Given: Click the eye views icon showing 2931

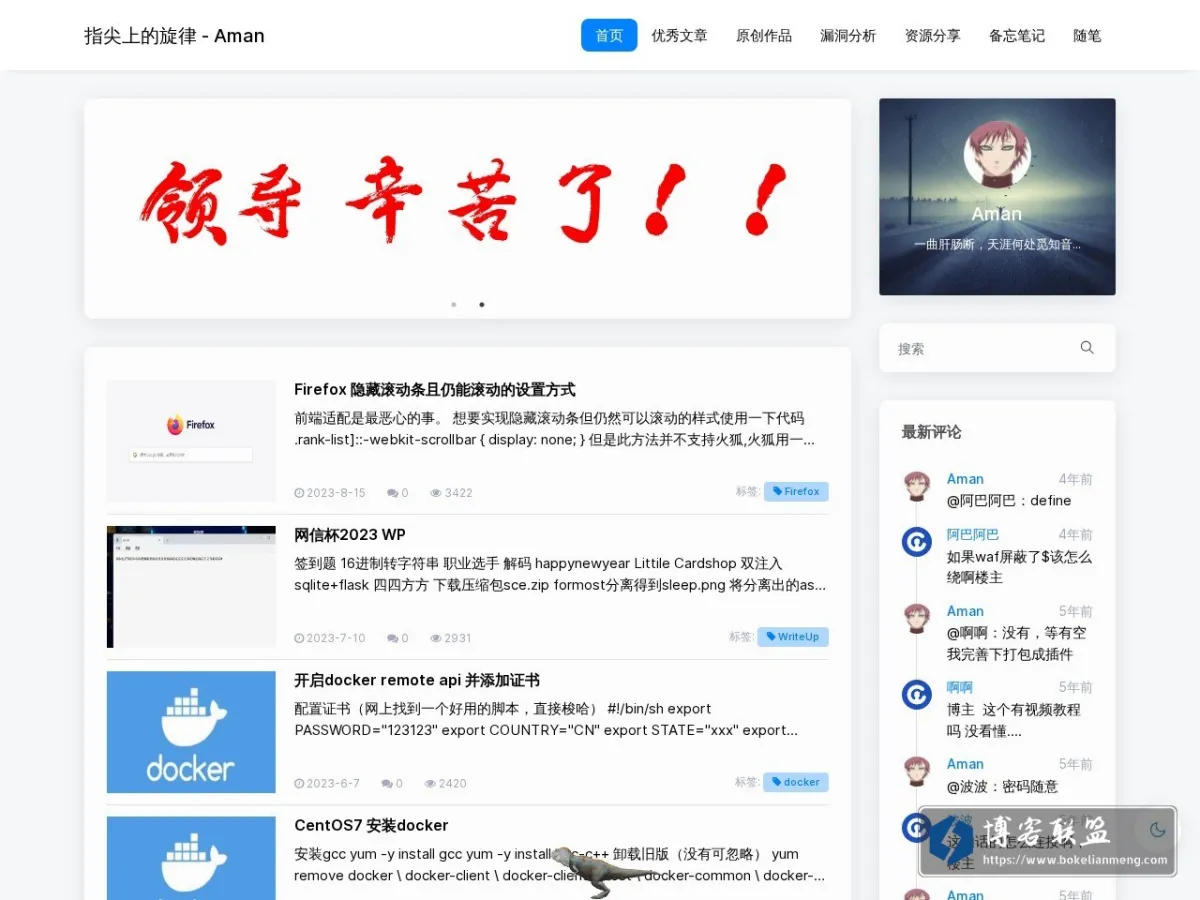Looking at the screenshot, I should (436, 638).
